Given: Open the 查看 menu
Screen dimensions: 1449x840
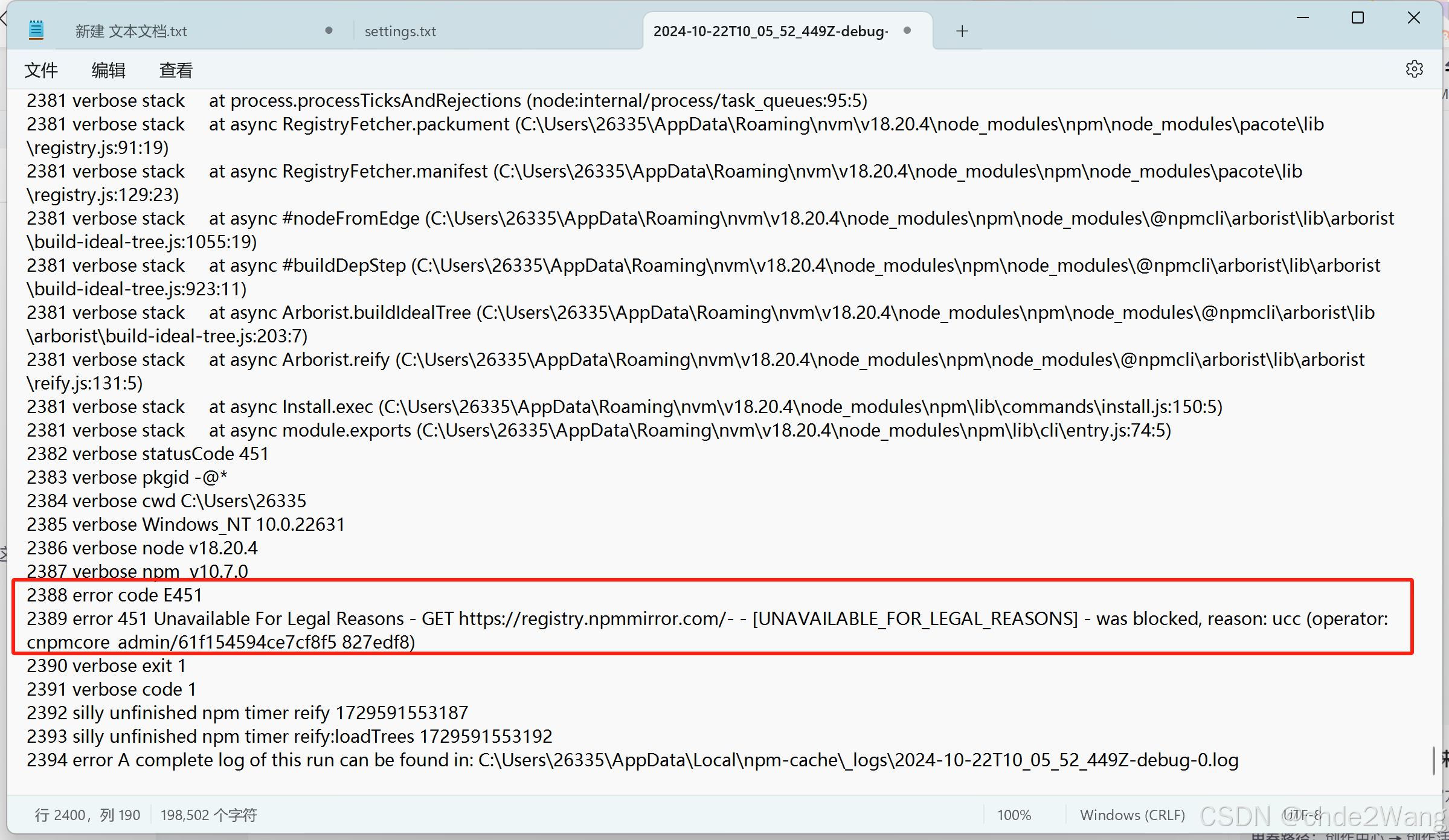Looking at the screenshot, I should [176, 70].
